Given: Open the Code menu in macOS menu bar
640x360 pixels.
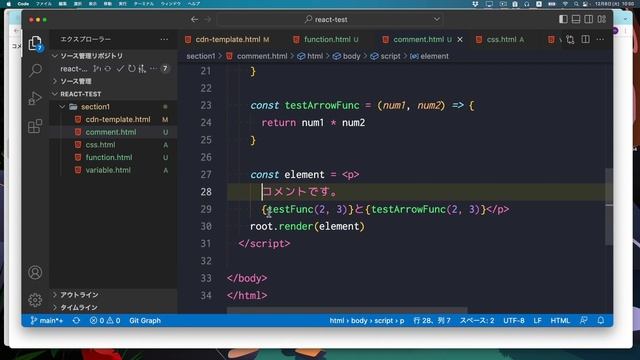Looking at the screenshot, I should [23, 4].
